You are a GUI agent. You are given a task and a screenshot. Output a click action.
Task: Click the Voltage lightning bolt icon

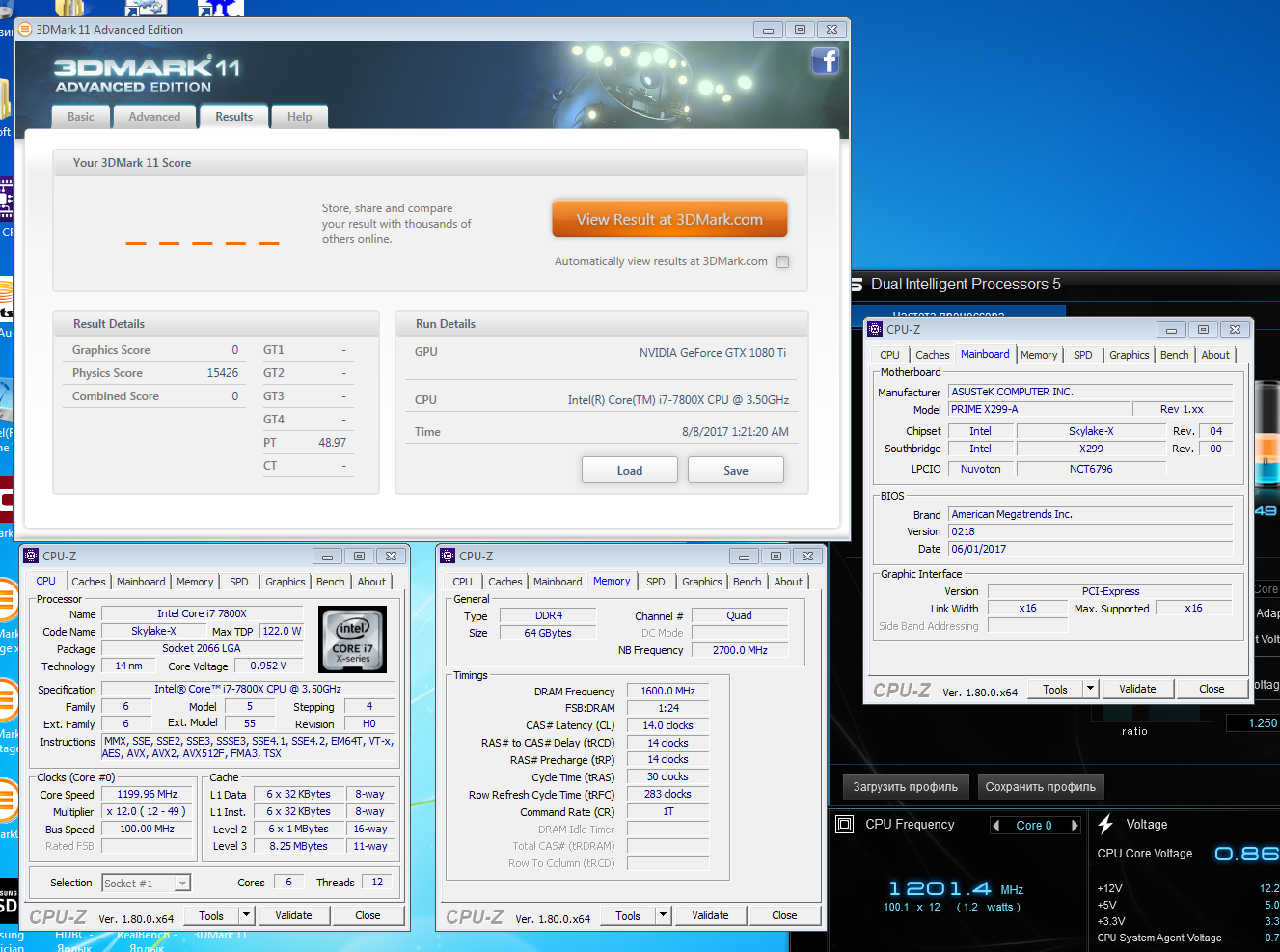coord(1105,824)
